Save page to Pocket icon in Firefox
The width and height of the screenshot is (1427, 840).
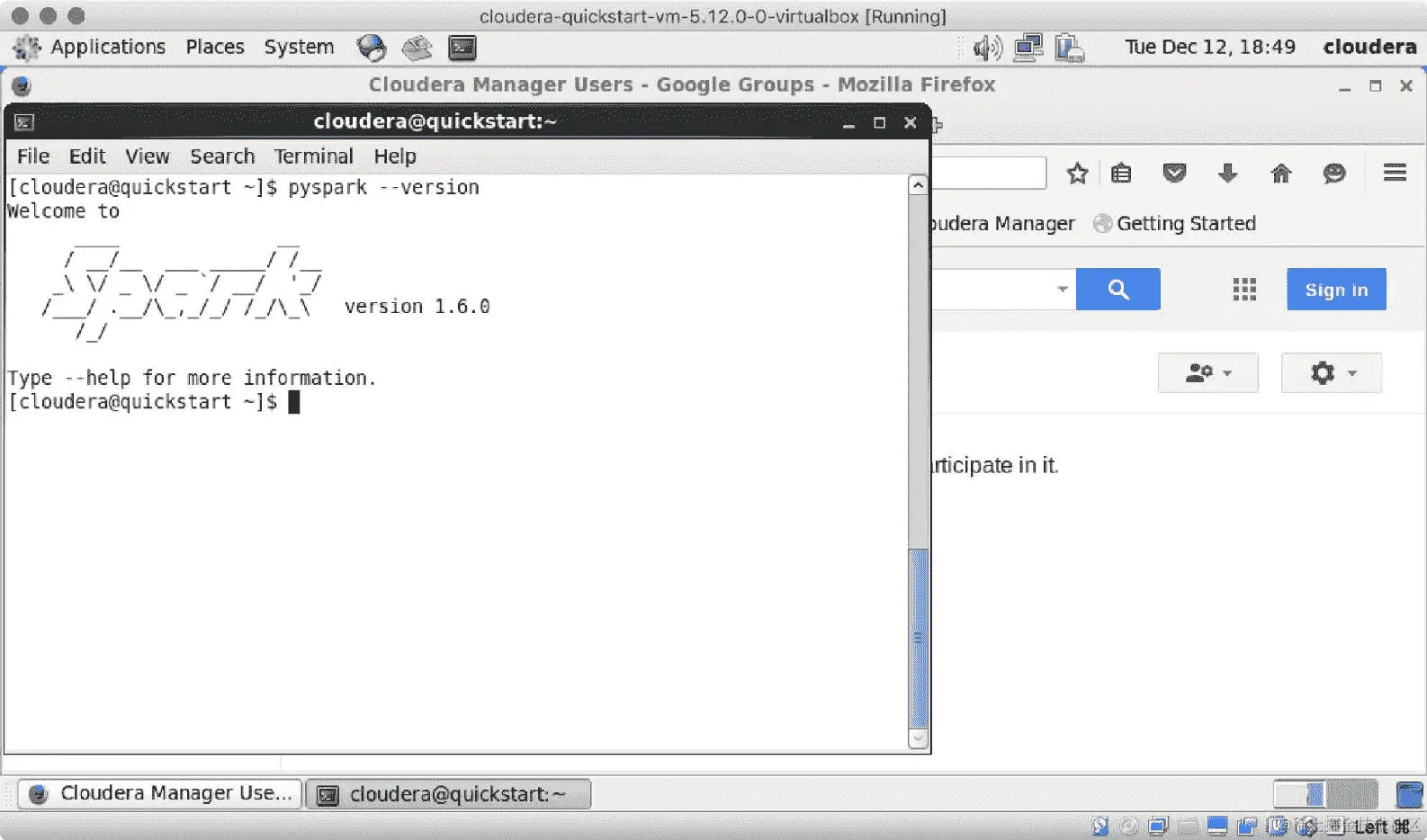point(1174,173)
